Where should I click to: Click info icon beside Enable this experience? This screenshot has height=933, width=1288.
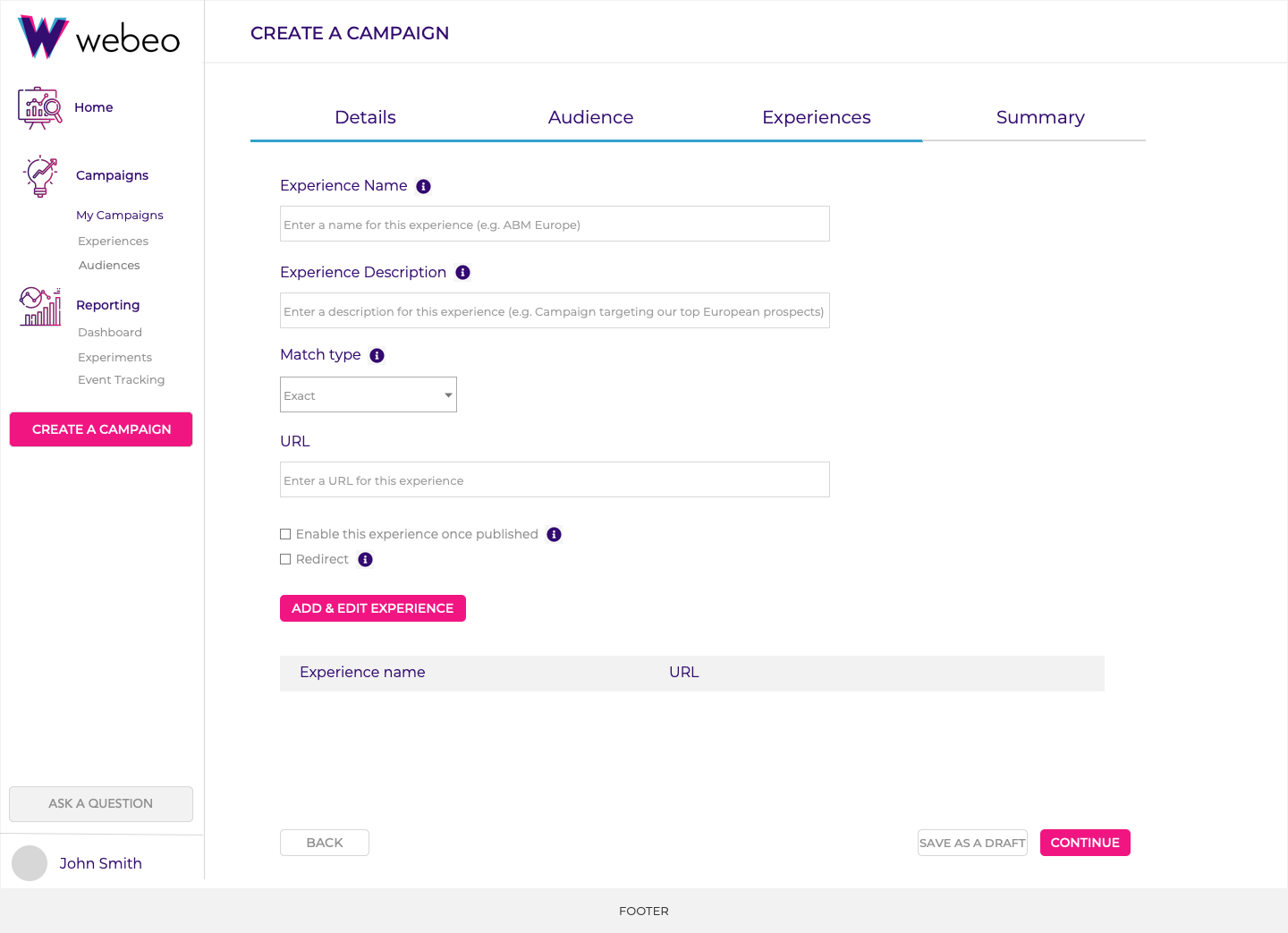point(555,534)
